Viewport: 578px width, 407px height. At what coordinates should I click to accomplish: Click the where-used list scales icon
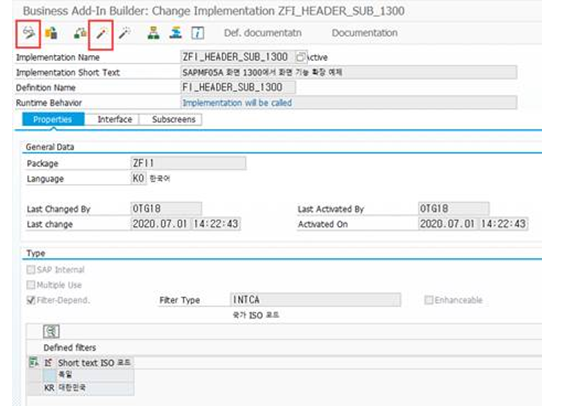click(80, 33)
